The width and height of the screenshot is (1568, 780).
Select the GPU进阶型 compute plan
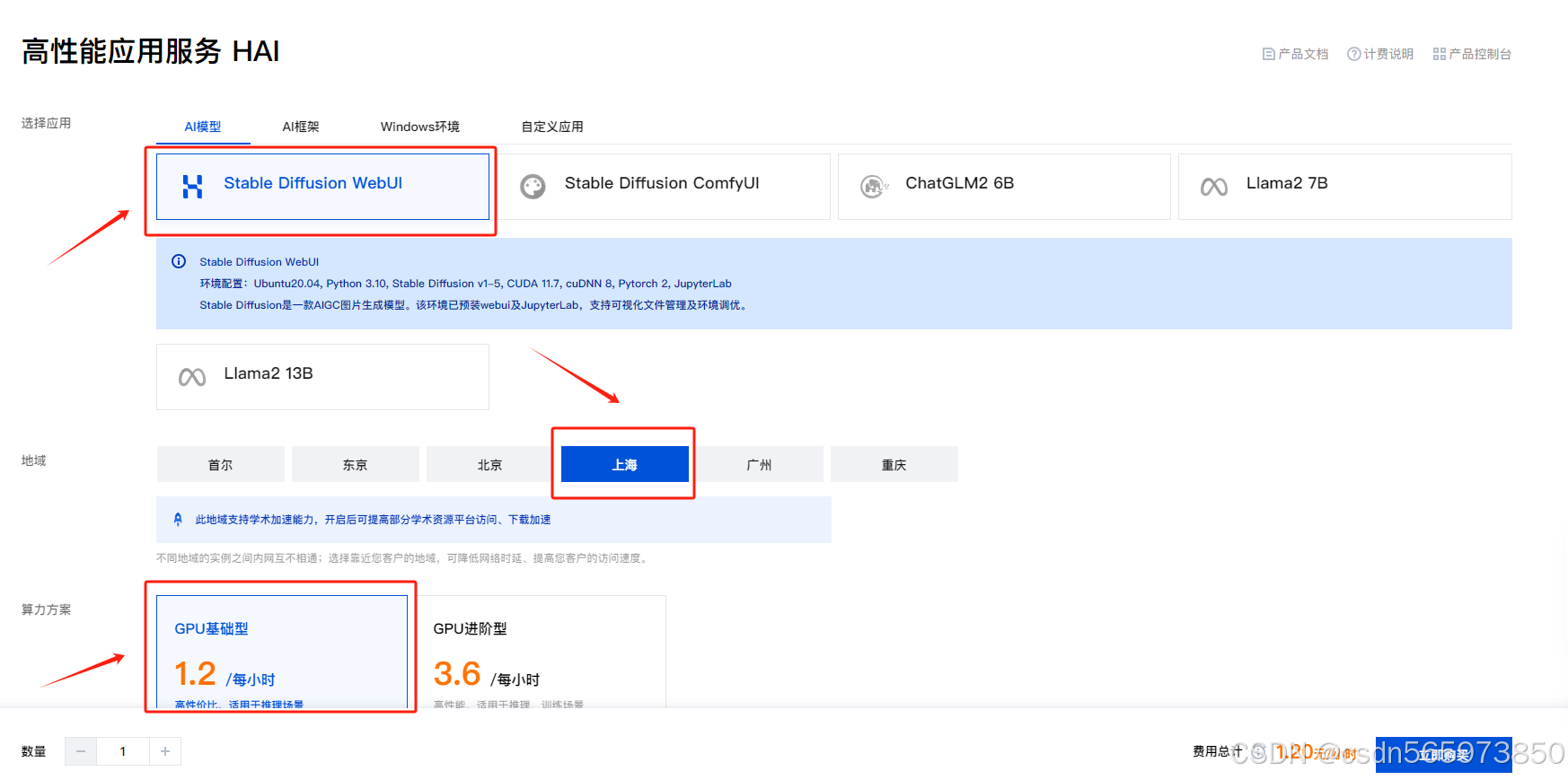(541, 652)
